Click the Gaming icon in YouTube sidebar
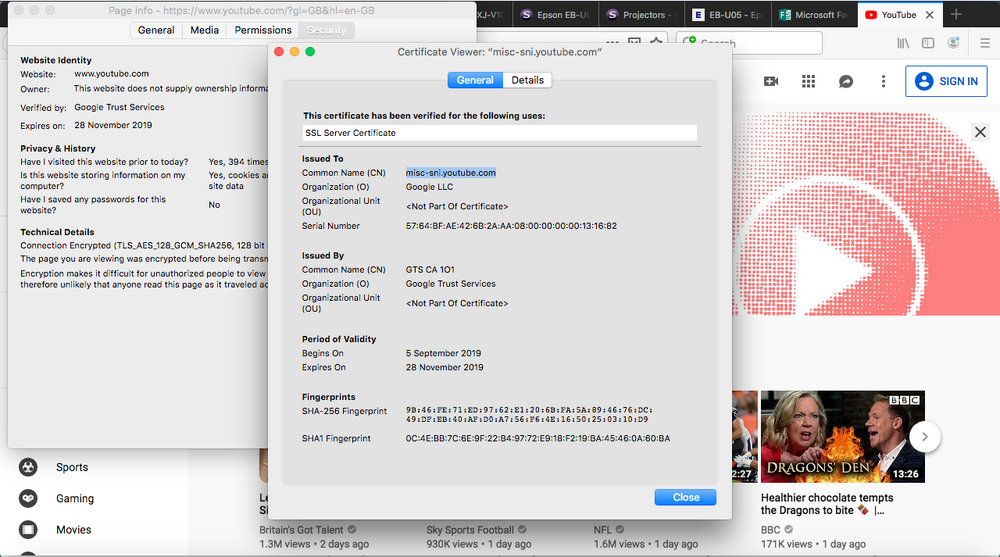Viewport: 1000px width, 557px height. pos(28,498)
